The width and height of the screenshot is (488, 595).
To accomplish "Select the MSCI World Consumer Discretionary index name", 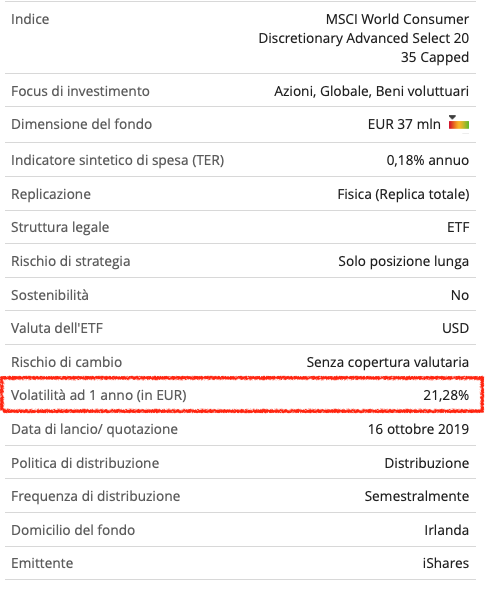I will [364, 38].
